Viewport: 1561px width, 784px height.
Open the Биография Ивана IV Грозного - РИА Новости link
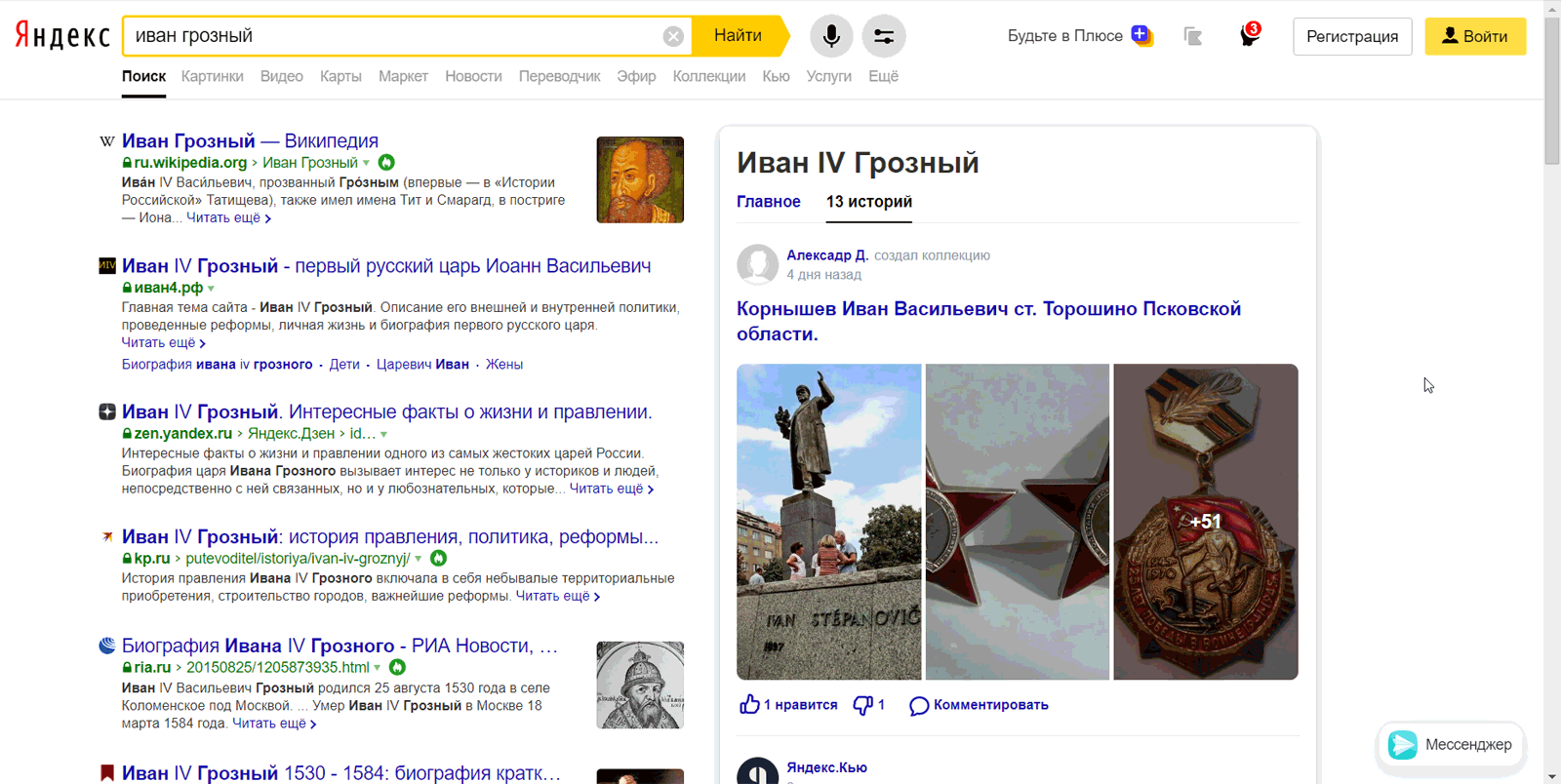pyautogui.click(x=340, y=646)
